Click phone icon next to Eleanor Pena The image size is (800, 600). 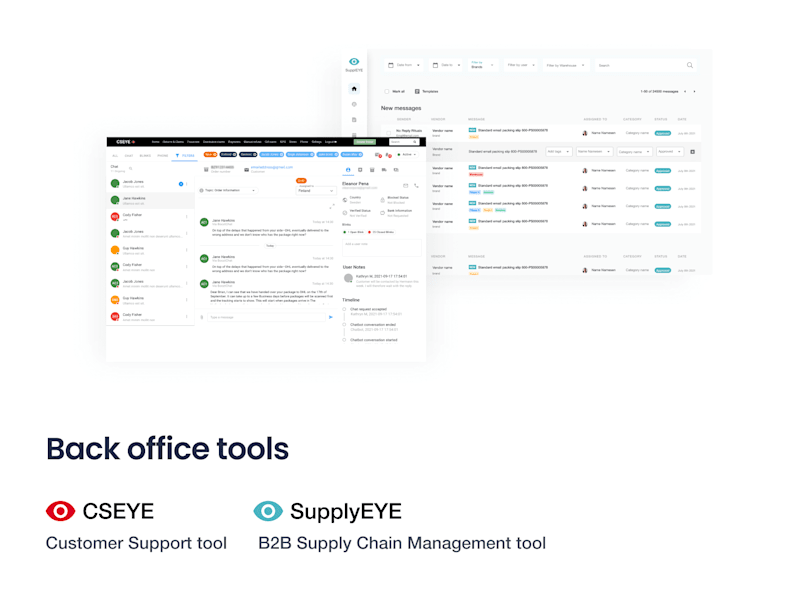416,186
